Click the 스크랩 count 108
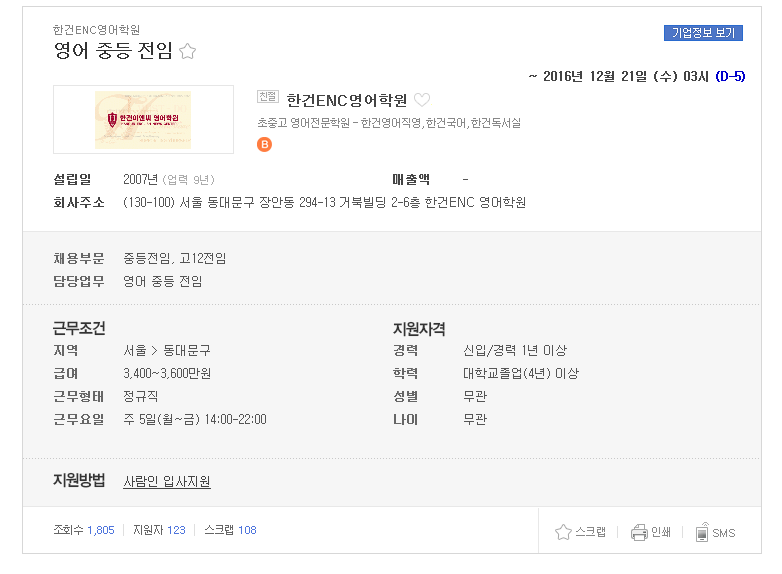 247,530
